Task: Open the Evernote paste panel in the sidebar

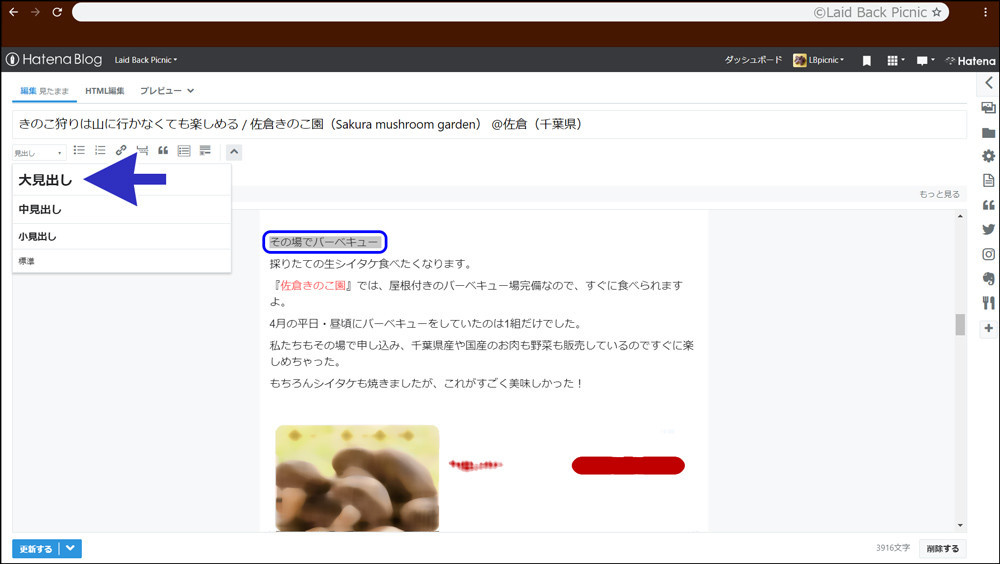Action: 989,278
